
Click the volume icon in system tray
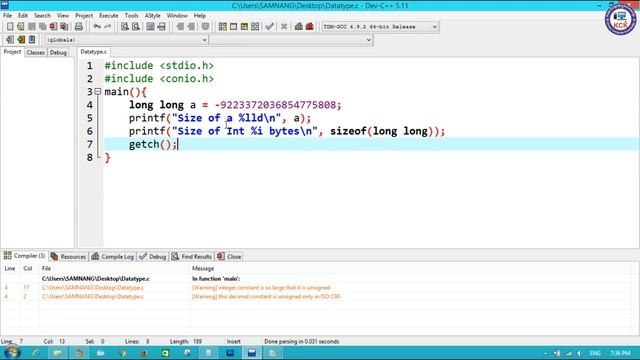[580, 353]
